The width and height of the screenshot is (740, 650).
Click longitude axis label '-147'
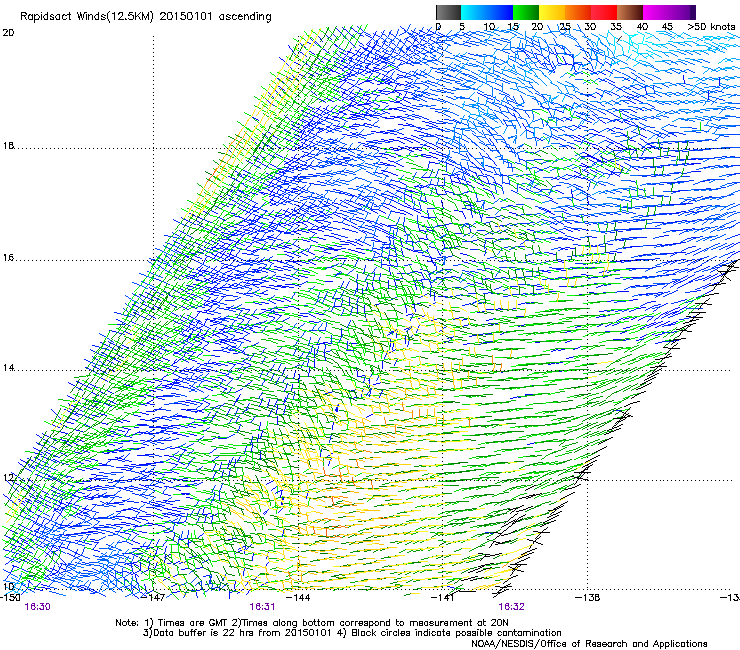154,598
